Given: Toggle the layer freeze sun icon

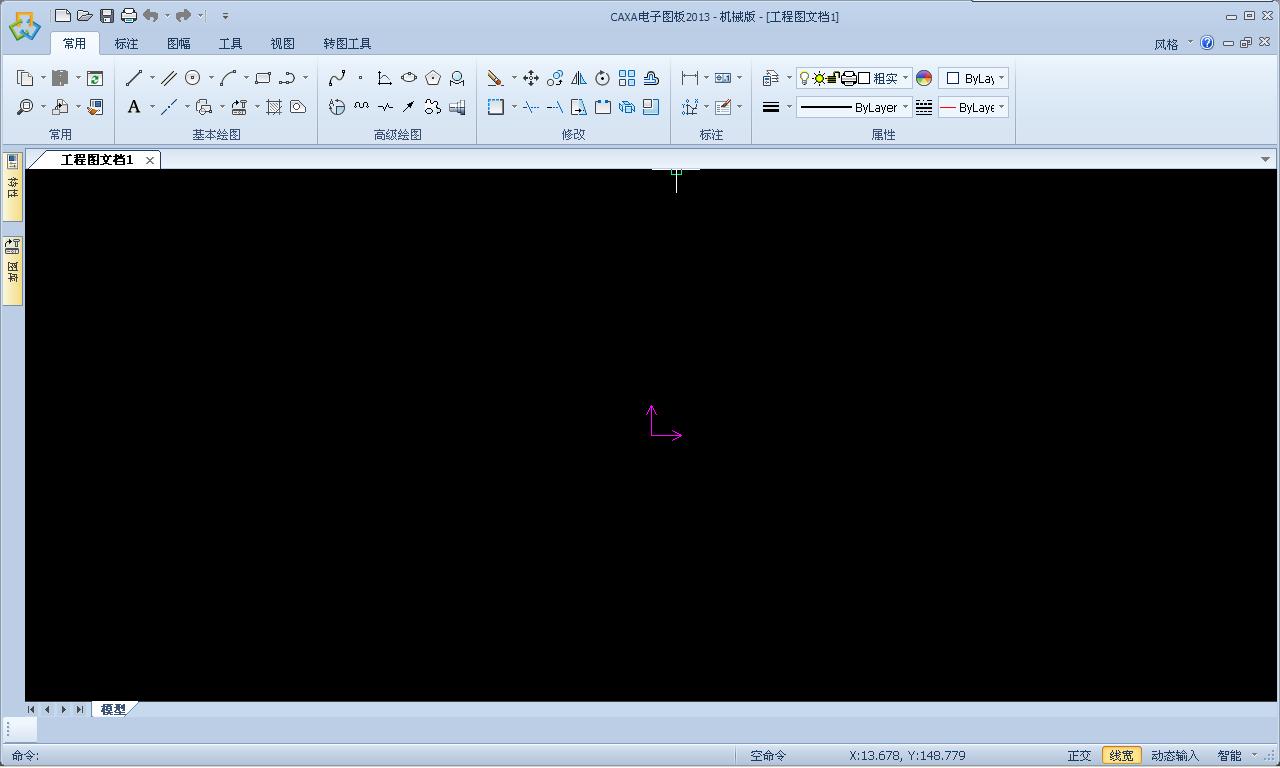Looking at the screenshot, I should (819, 78).
